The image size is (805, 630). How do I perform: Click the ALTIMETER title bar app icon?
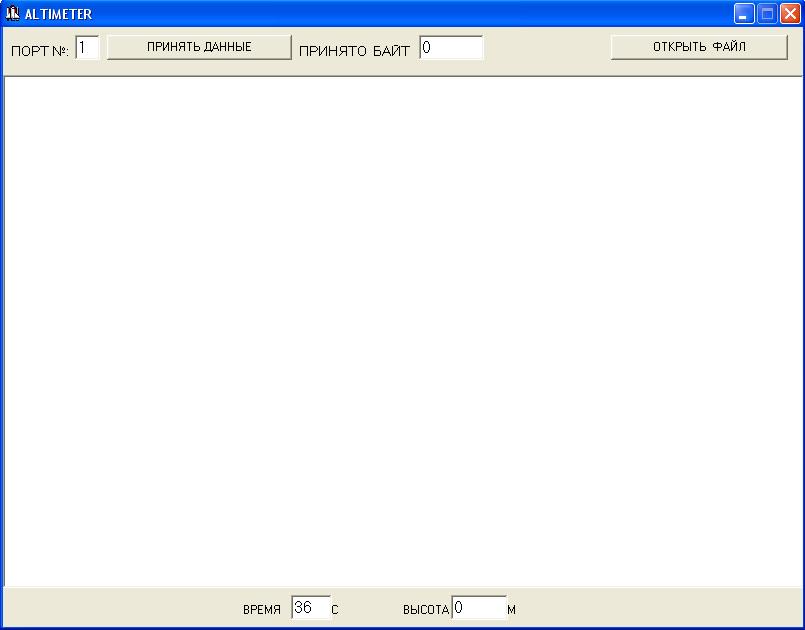pos(12,13)
